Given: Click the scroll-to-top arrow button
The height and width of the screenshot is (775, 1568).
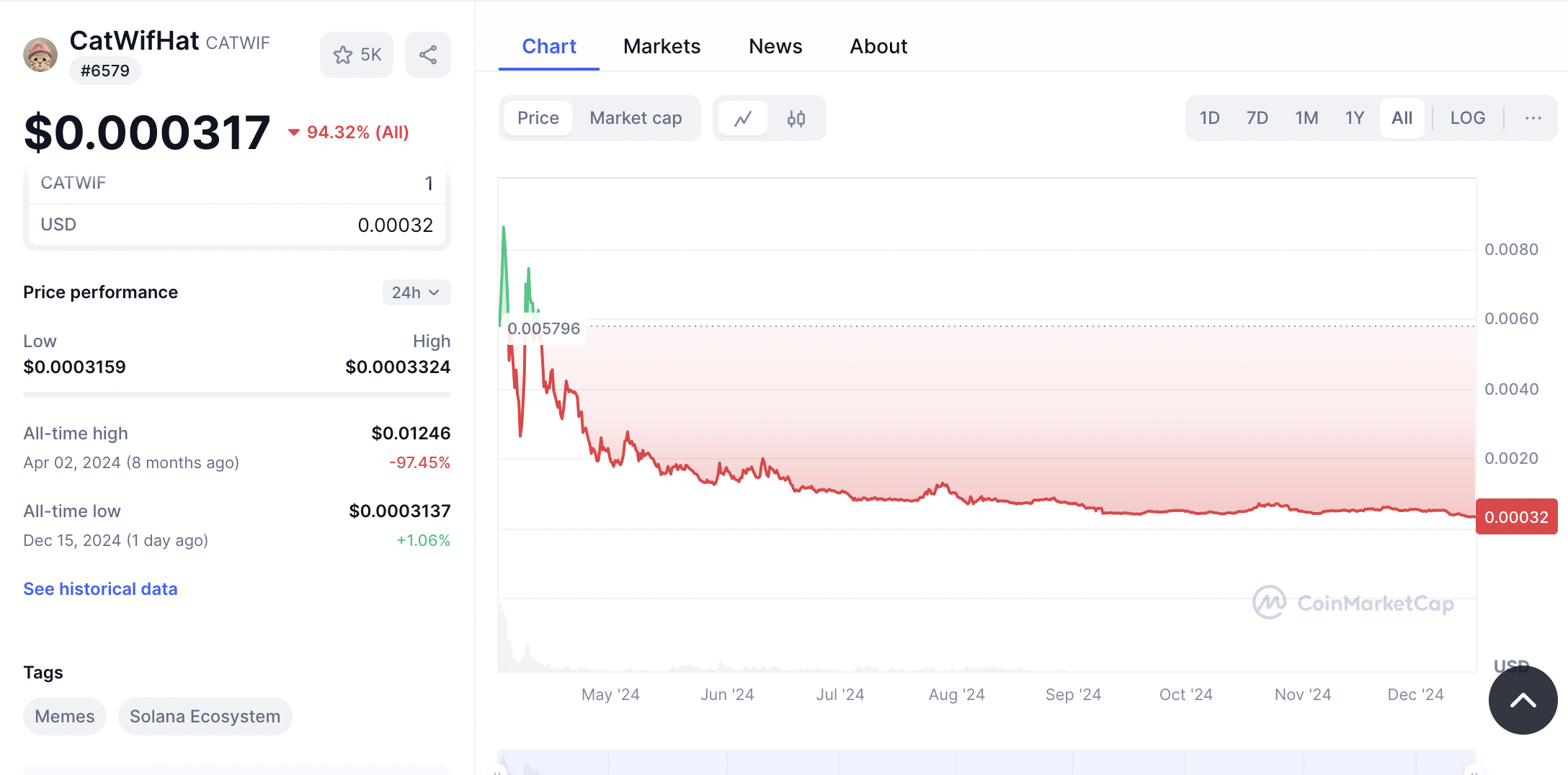Looking at the screenshot, I should point(1523,700).
